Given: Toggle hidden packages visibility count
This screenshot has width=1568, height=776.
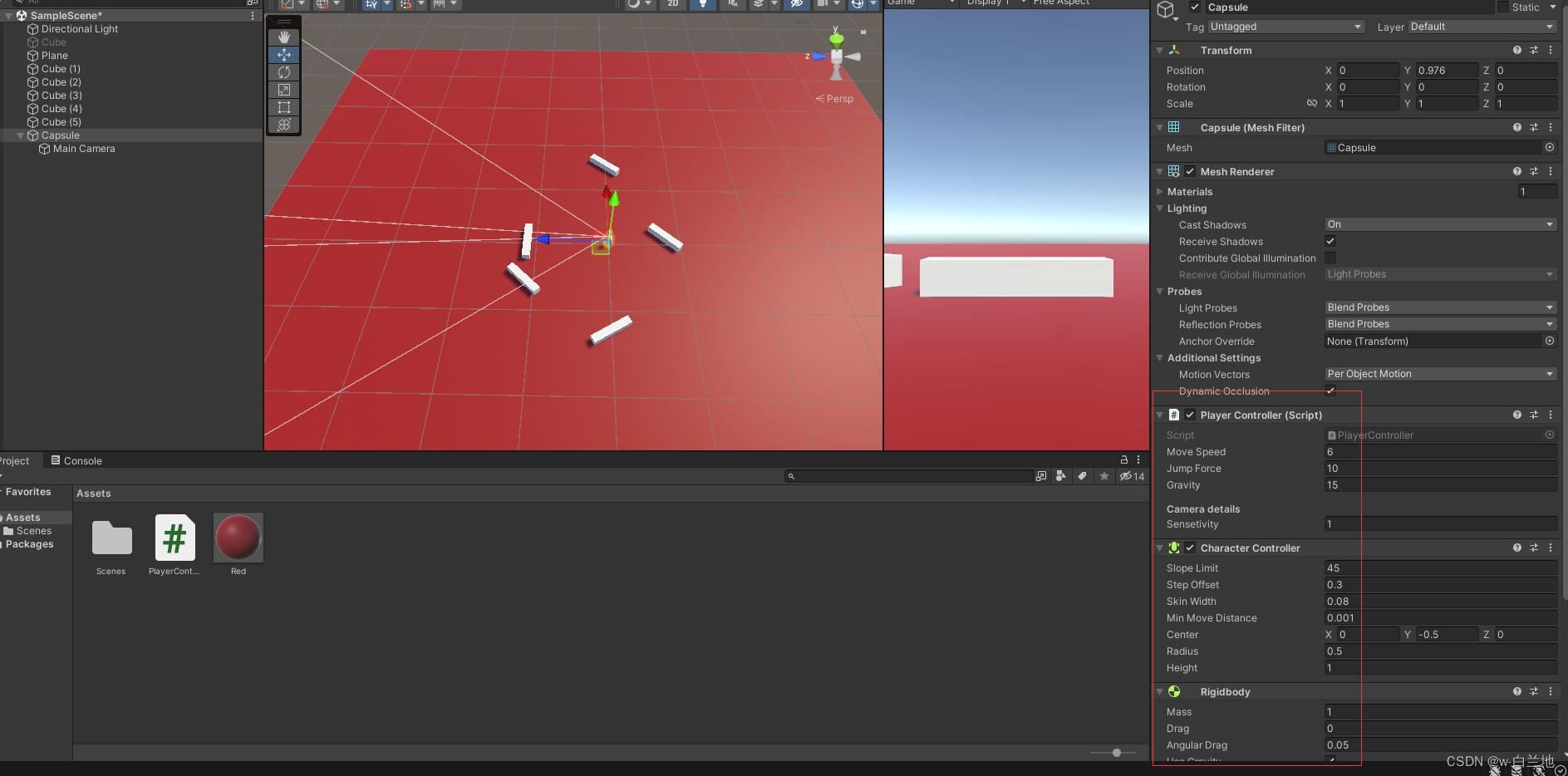Looking at the screenshot, I should pos(1132,476).
